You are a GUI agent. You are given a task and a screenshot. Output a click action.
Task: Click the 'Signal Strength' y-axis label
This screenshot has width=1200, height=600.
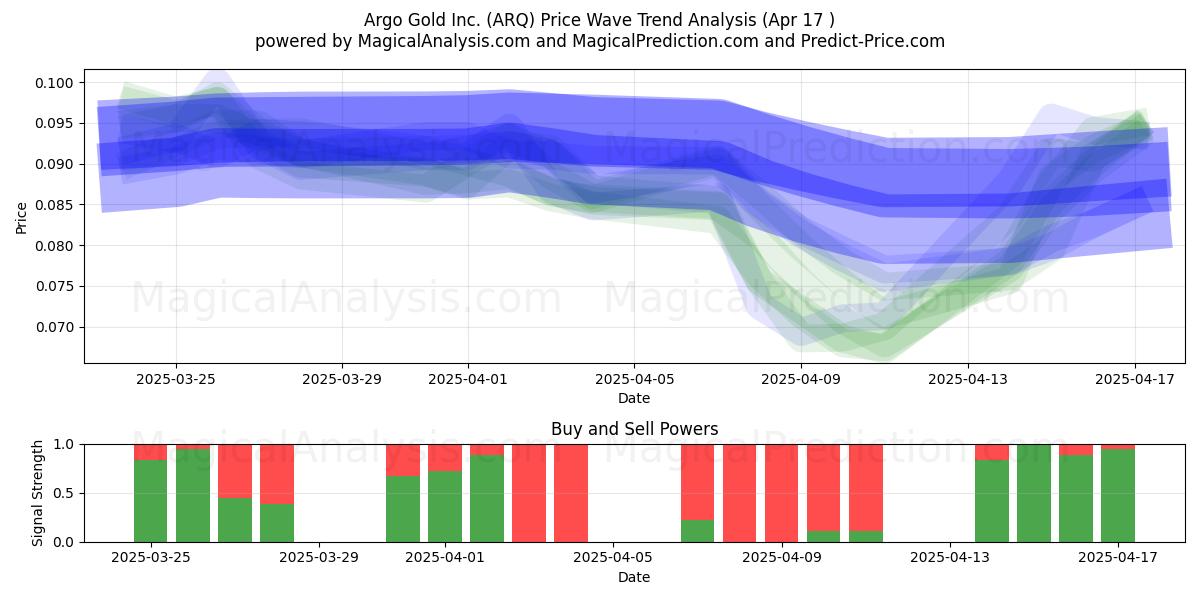click(x=38, y=493)
